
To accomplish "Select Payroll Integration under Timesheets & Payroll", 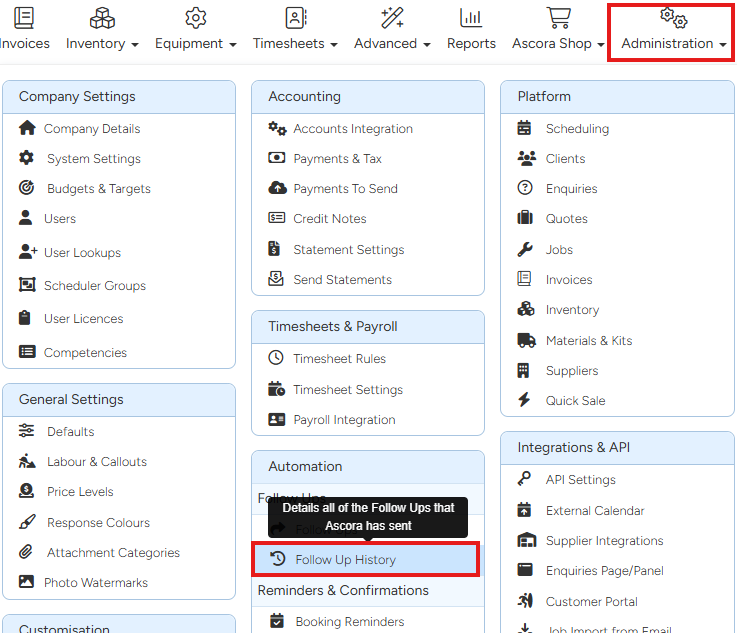I will [x=344, y=419].
